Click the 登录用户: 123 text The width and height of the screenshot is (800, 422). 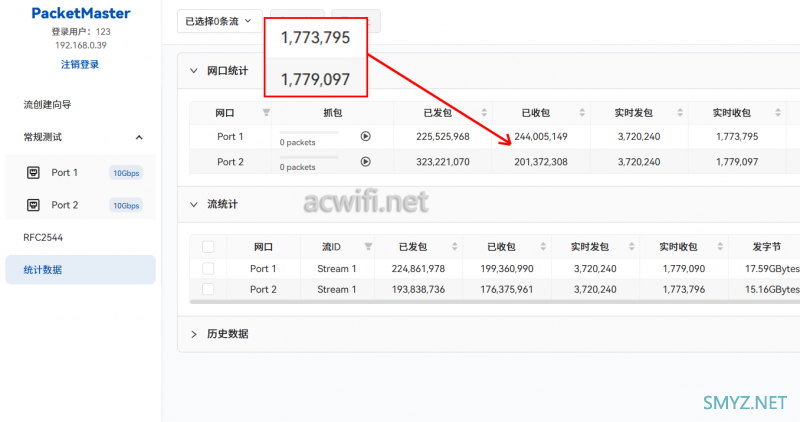pyautogui.click(x=81, y=32)
